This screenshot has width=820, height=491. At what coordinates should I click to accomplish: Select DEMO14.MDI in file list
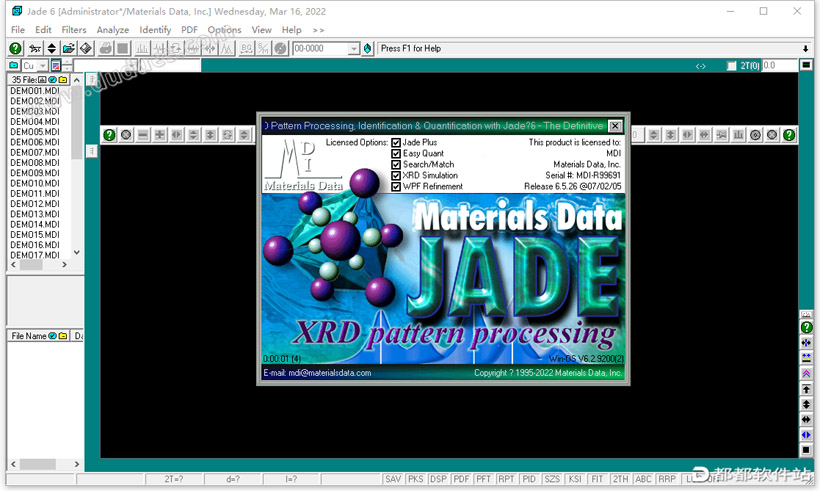(x=35, y=224)
